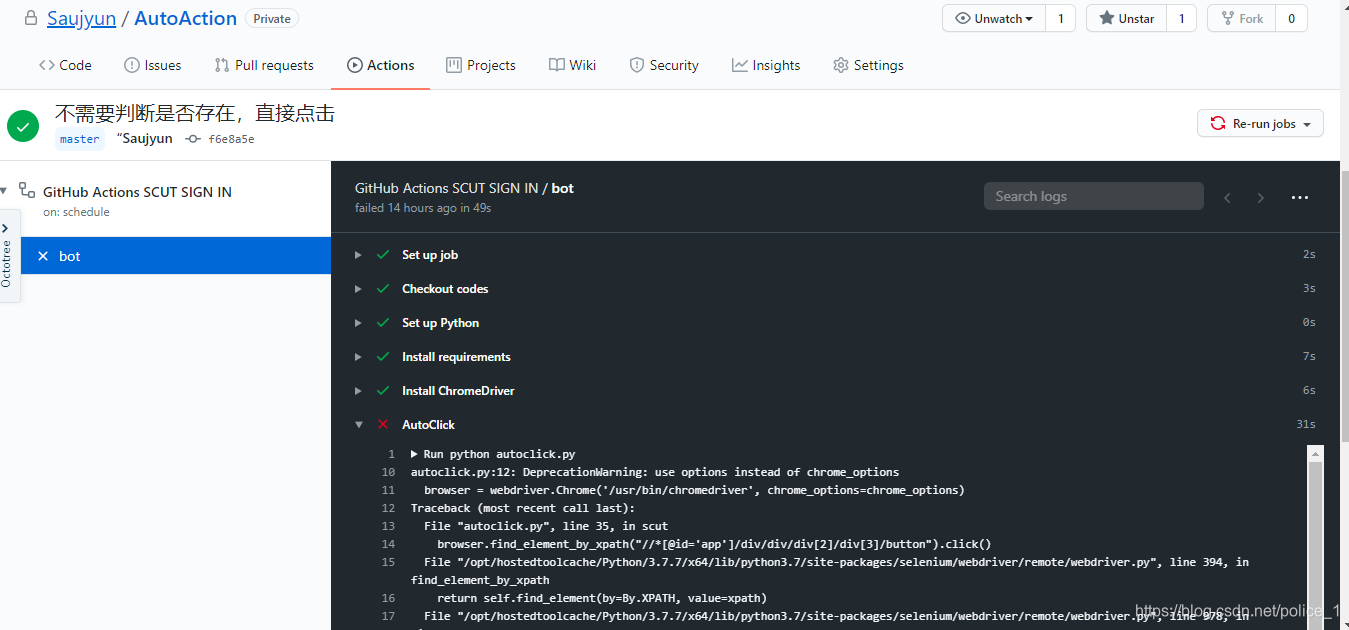Open the repository Settings tab
Viewport: 1349px width, 630px height.
point(868,65)
